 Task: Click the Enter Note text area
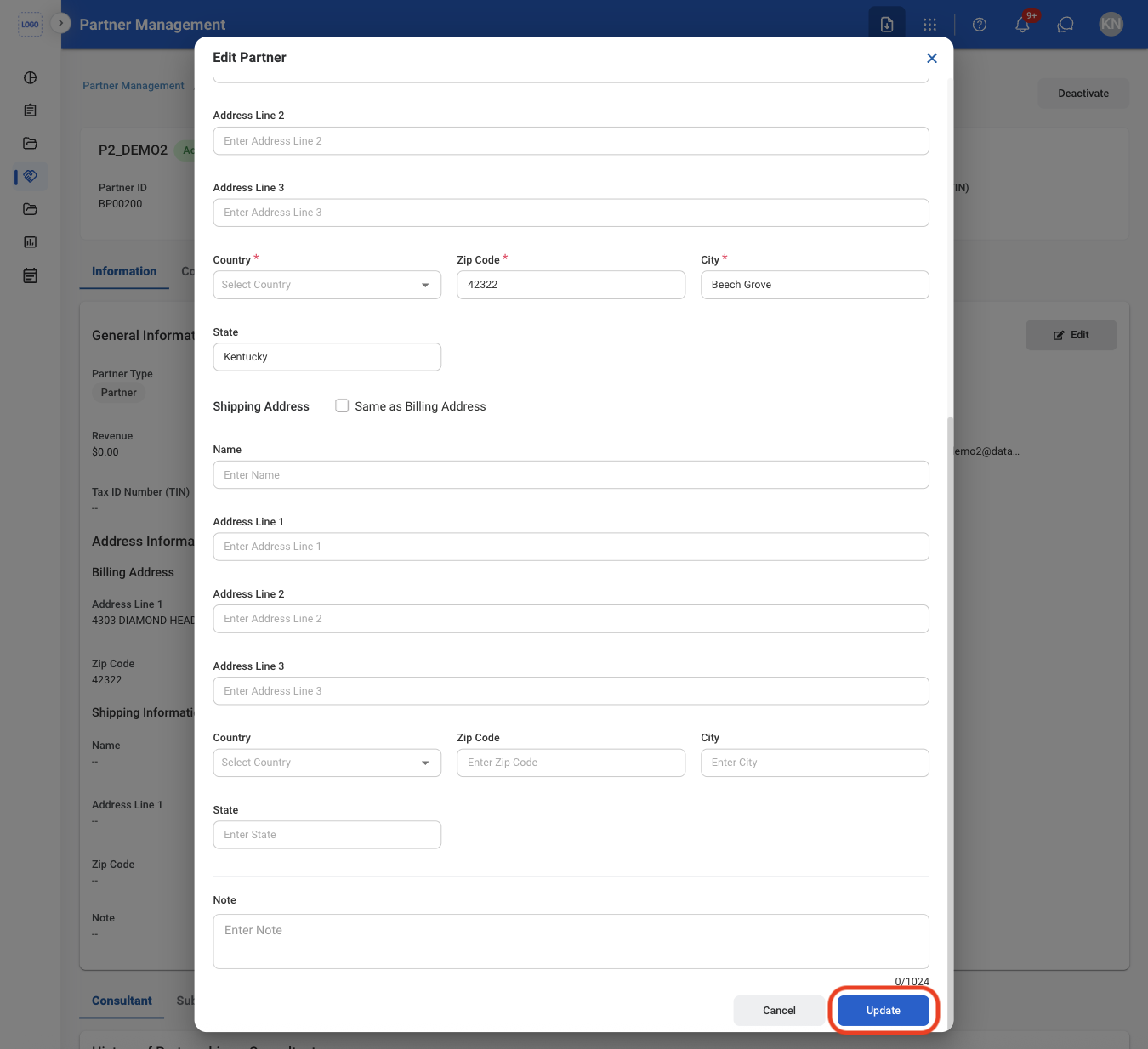(571, 942)
